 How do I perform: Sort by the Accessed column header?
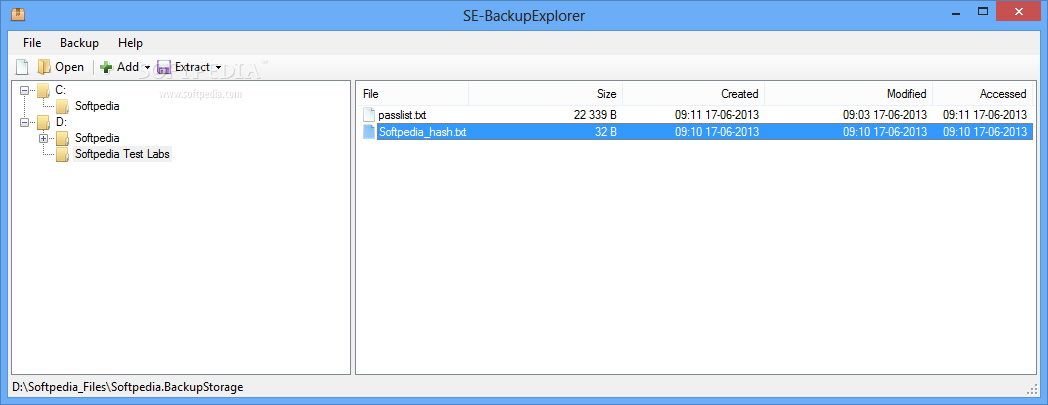pyautogui.click(x=982, y=94)
